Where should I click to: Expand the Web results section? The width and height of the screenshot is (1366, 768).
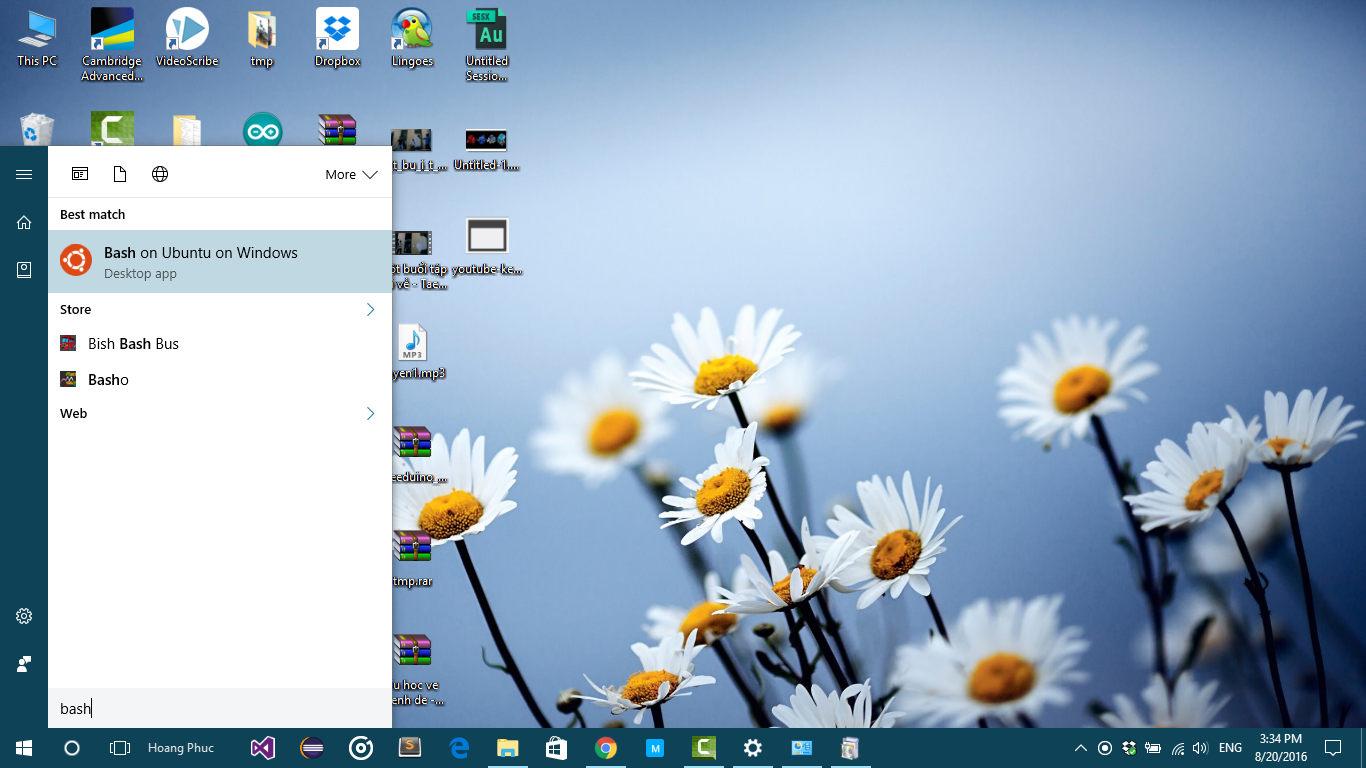pos(370,414)
